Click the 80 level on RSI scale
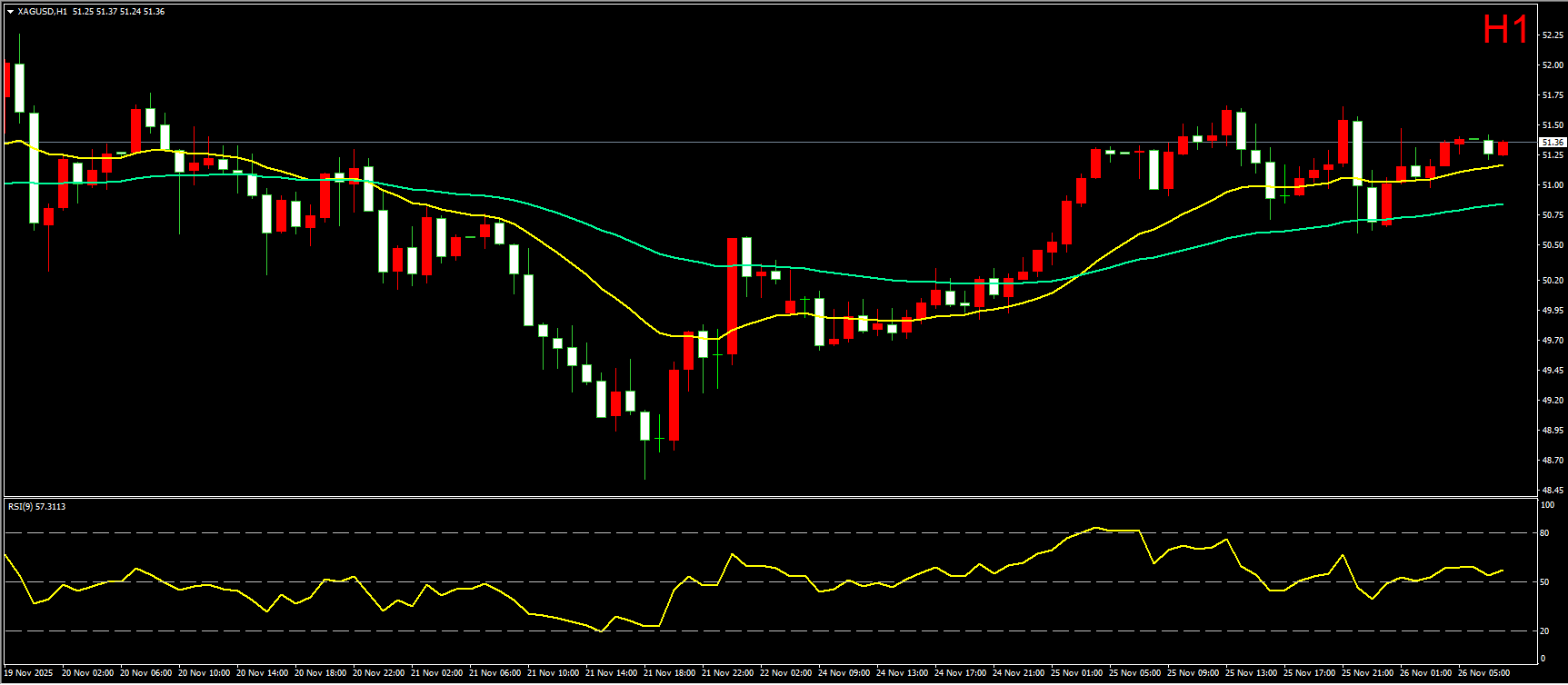Screen dimensions: 1568x685 1544,533
